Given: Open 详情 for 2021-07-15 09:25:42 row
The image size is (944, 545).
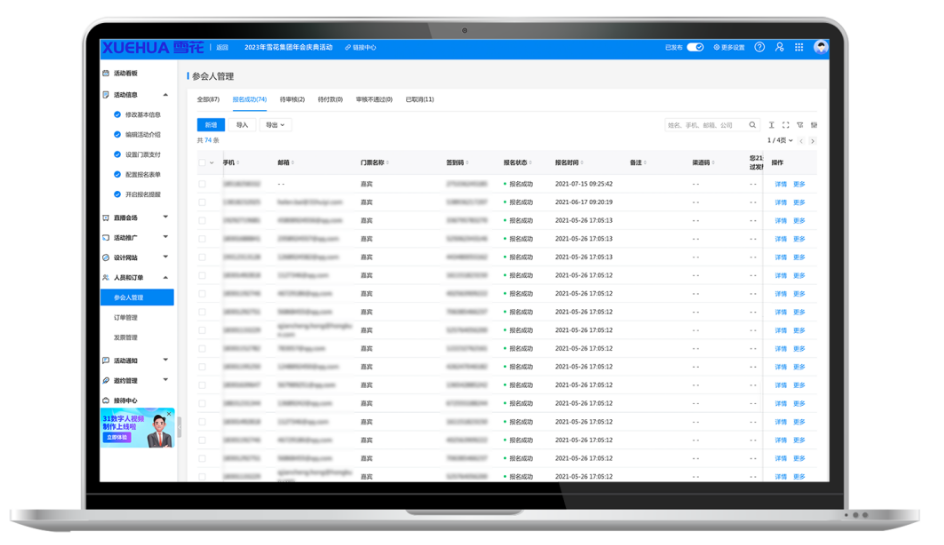Looking at the screenshot, I should click(x=781, y=184).
